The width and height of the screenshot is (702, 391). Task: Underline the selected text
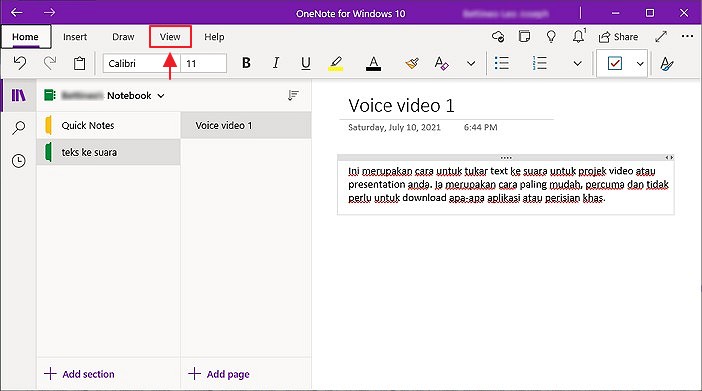[306, 63]
